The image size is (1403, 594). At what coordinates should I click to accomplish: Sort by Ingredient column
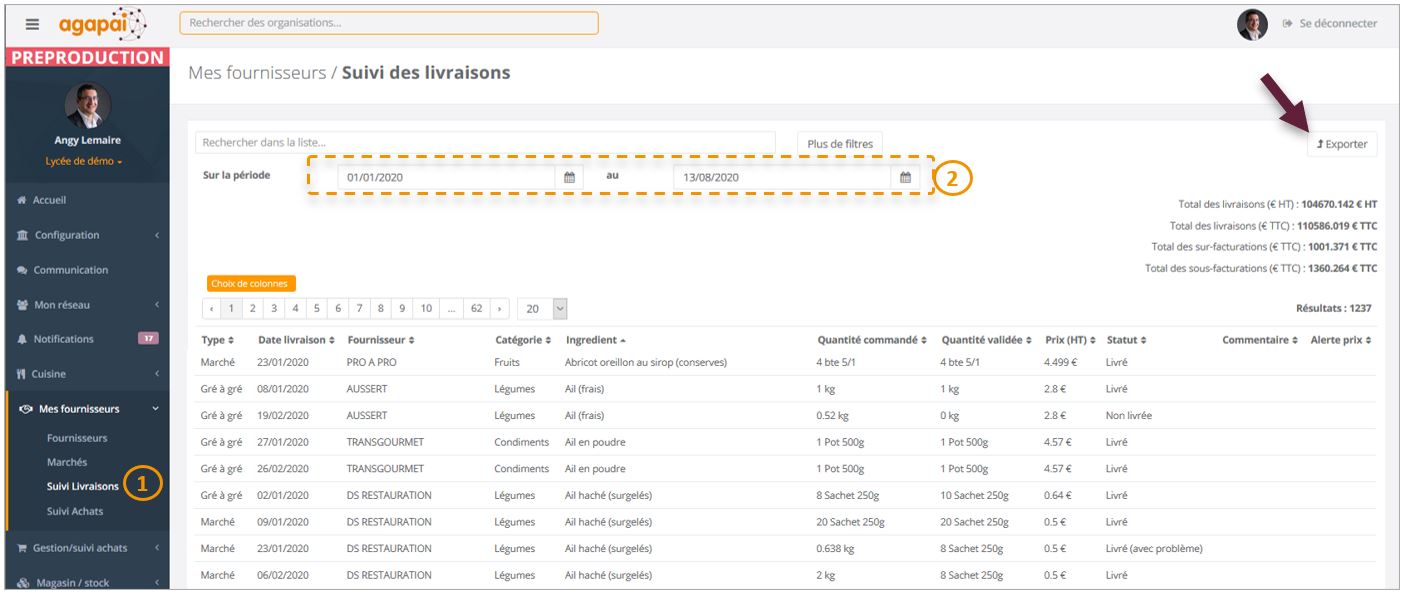click(596, 340)
